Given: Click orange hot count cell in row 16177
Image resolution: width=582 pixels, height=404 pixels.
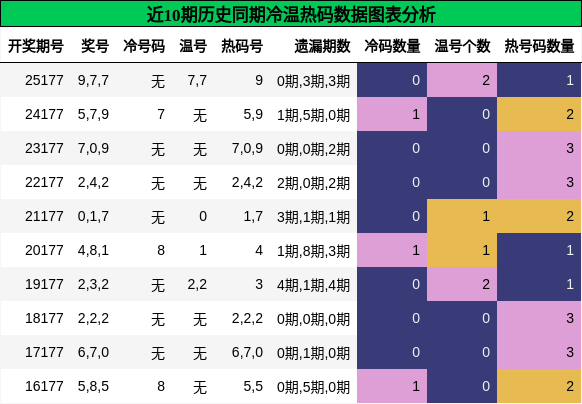Looking at the screenshot, I should click(539, 386).
